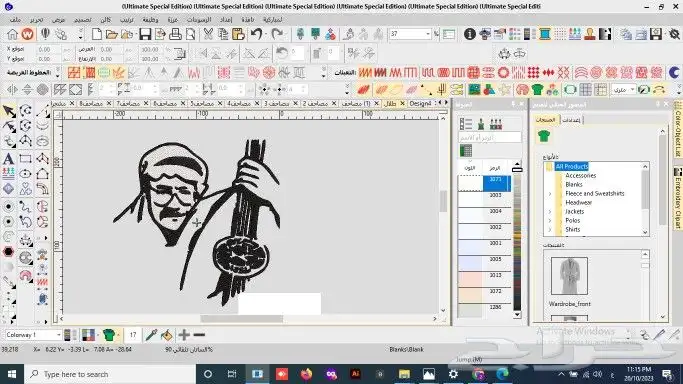Click the blue crescent icon in the stitch toolbar

click(674, 73)
